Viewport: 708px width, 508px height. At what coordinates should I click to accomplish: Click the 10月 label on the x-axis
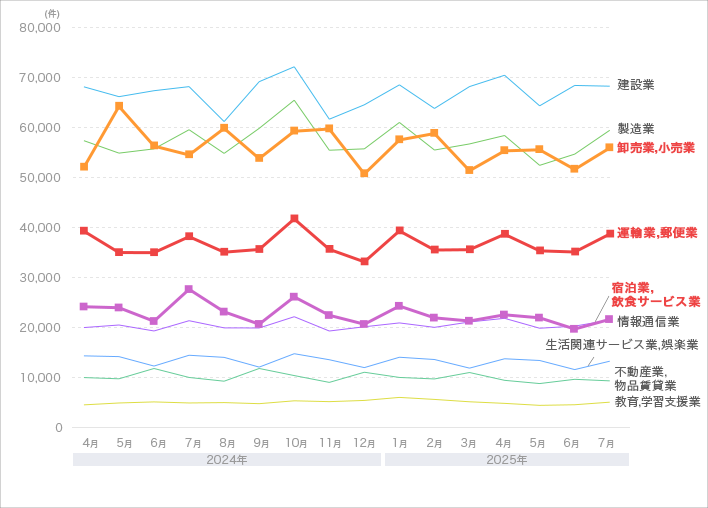[294, 441]
